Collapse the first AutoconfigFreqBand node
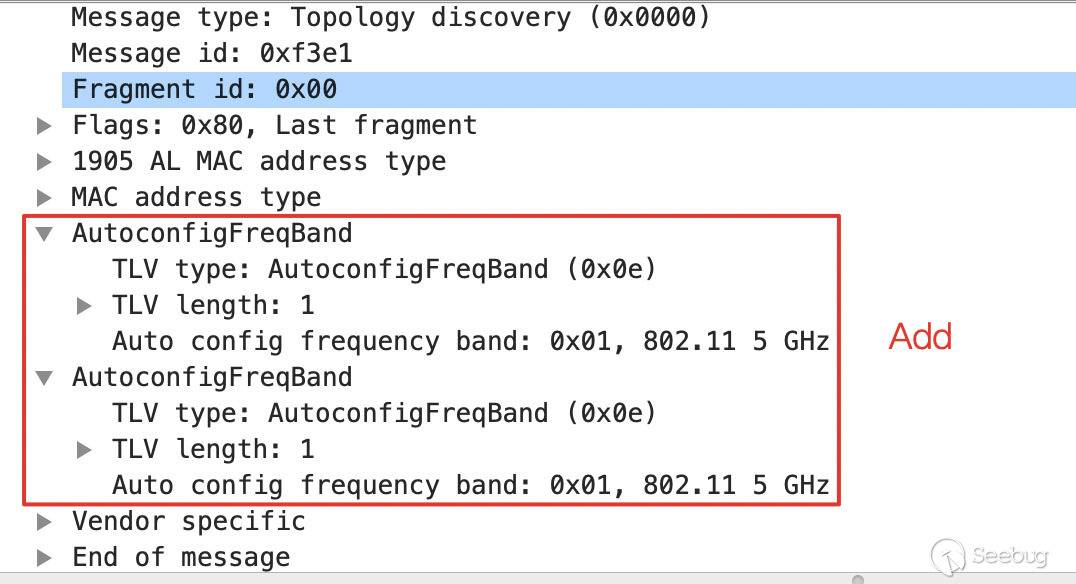The height and width of the screenshot is (584, 1076). pos(43,234)
